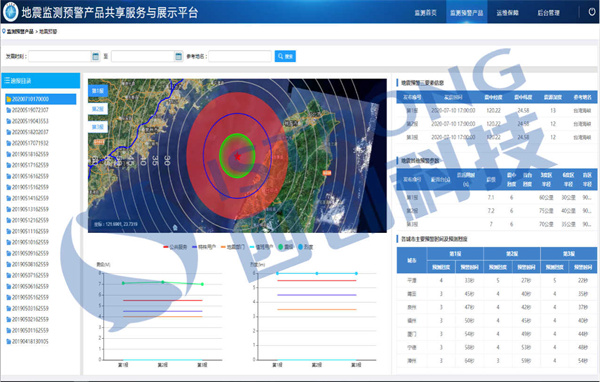This screenshot has height=382, width=600.
Task: Click the platform globe logo
Action: point(10,12)
